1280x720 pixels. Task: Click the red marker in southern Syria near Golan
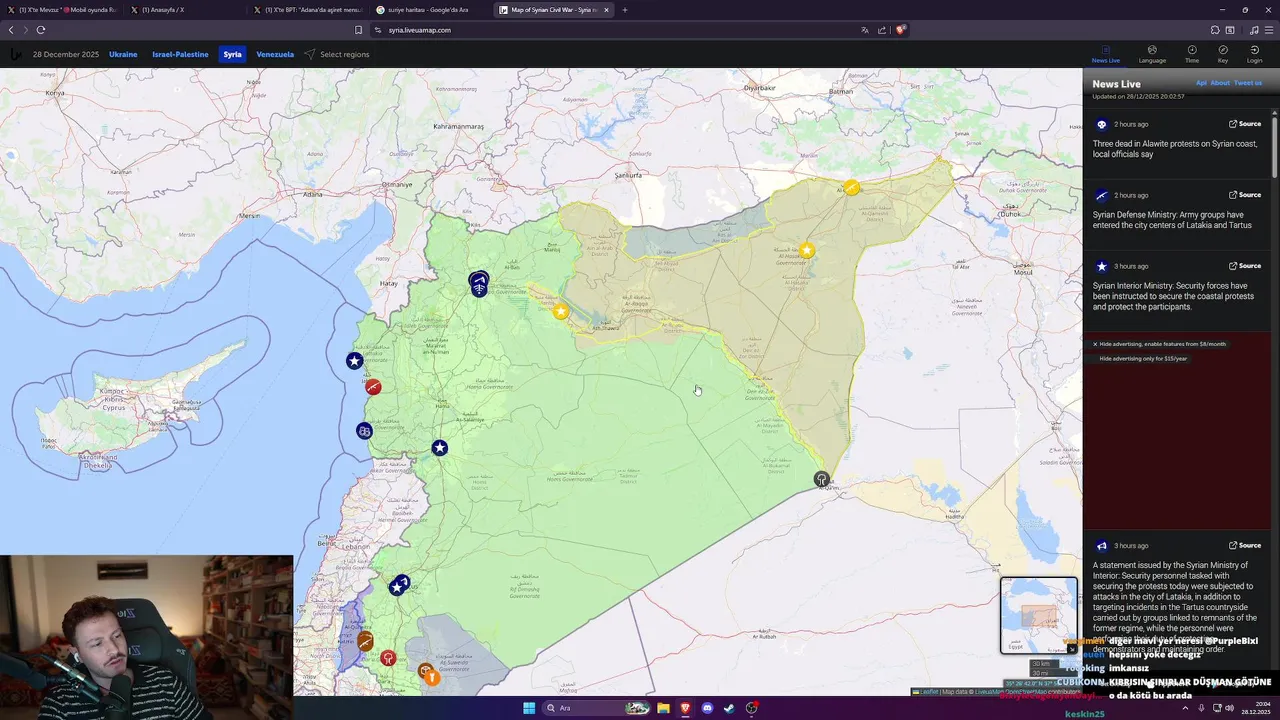387,657
